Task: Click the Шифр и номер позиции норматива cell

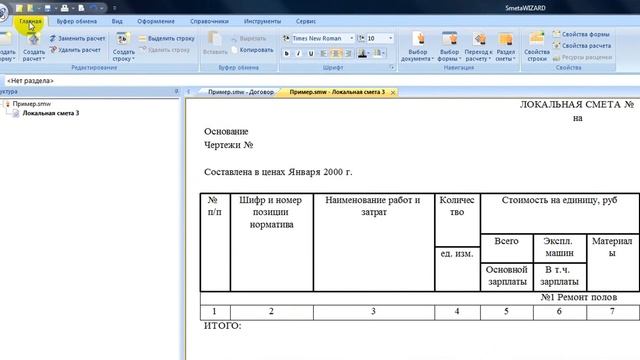Action: pyautogui.click(x=271, y=242)
